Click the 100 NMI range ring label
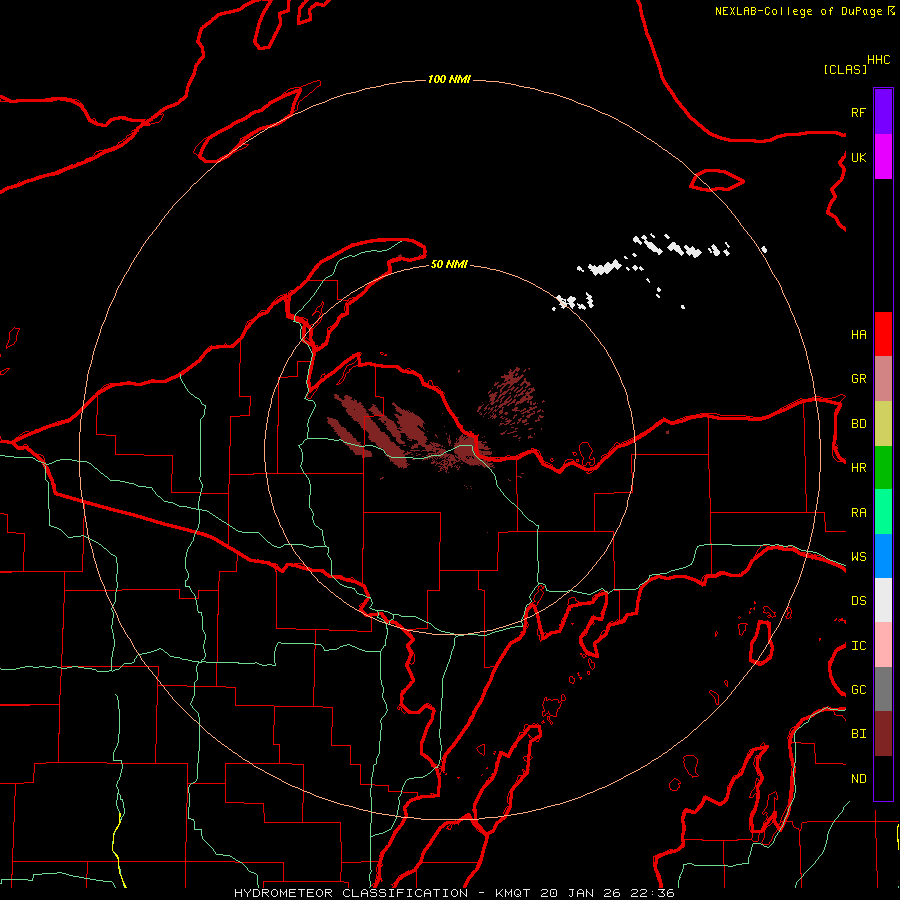This screenshot has height=900, width=900. (449, 79)
